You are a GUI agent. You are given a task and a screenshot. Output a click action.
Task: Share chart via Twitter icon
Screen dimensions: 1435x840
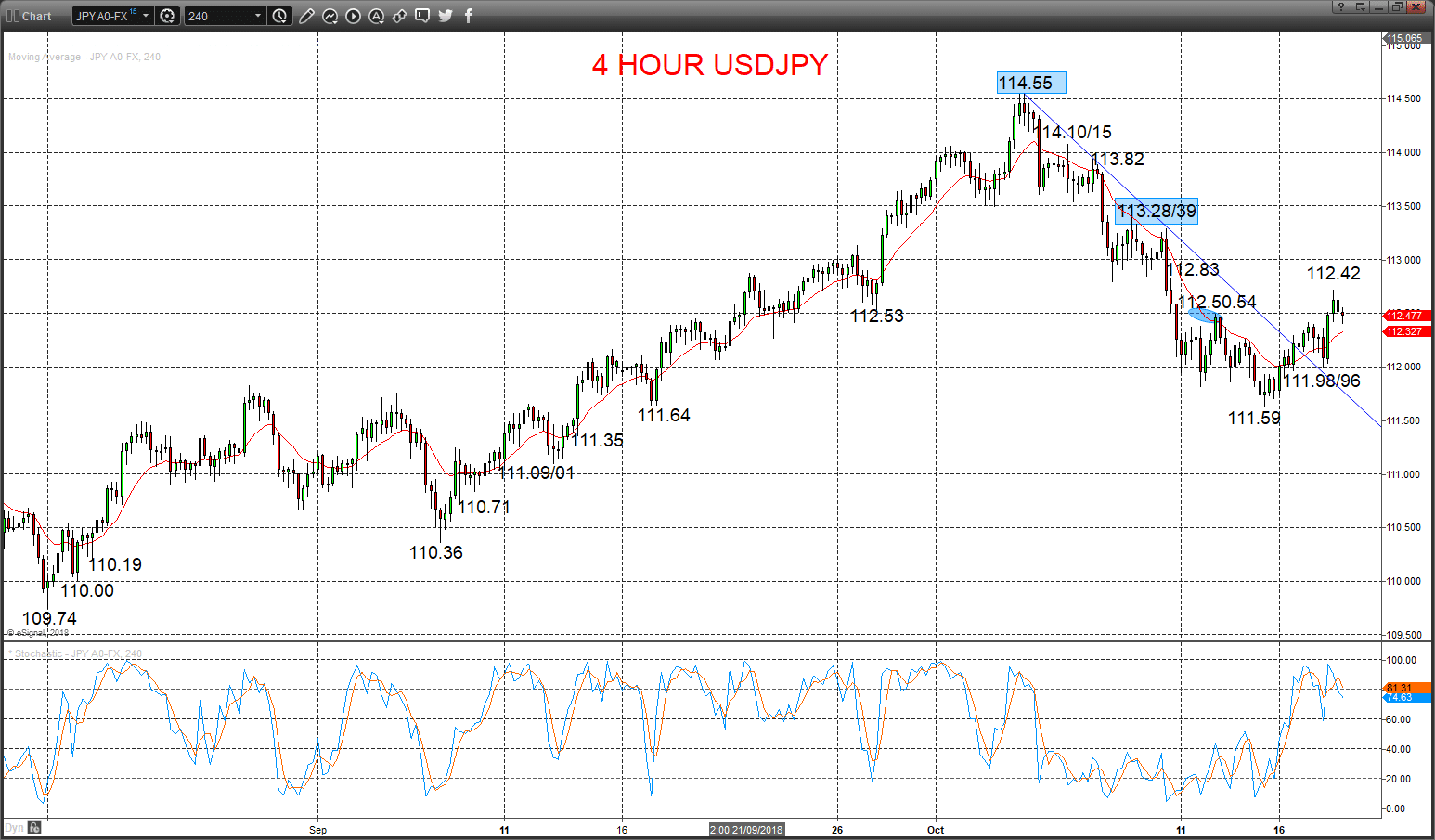click(446, 16)
